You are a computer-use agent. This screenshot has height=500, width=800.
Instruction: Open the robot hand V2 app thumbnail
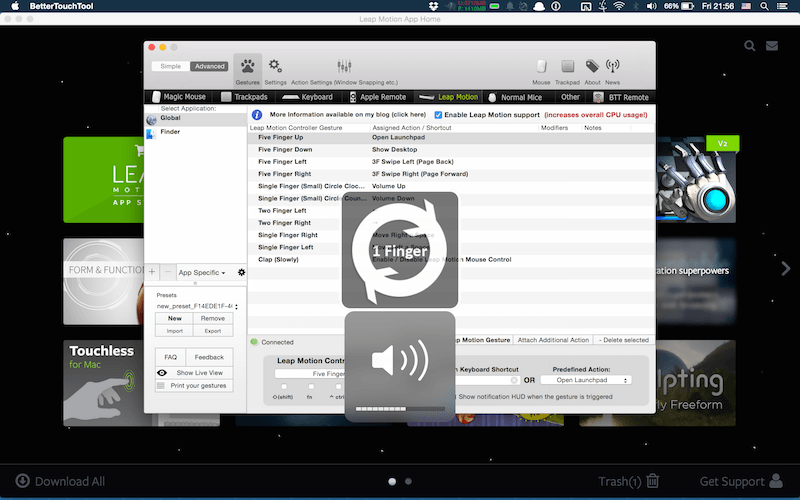[695, 180]
